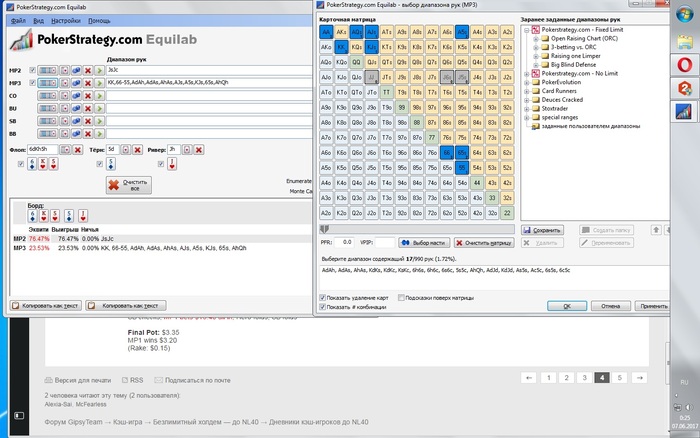Clear the MP3 range with the red X
This screenshot has height=438, width=700.
tap(88, 83)
